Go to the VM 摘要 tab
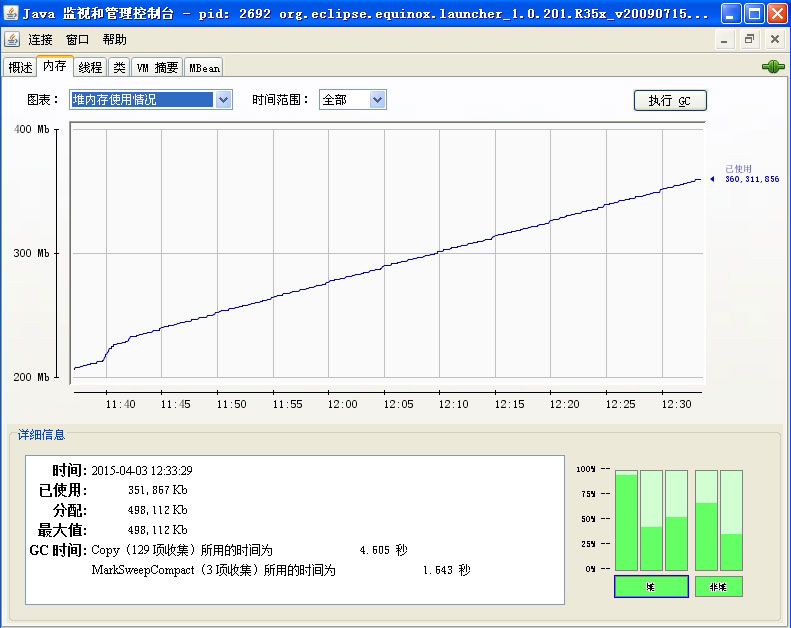791x628 pixels. pos(157,68)
